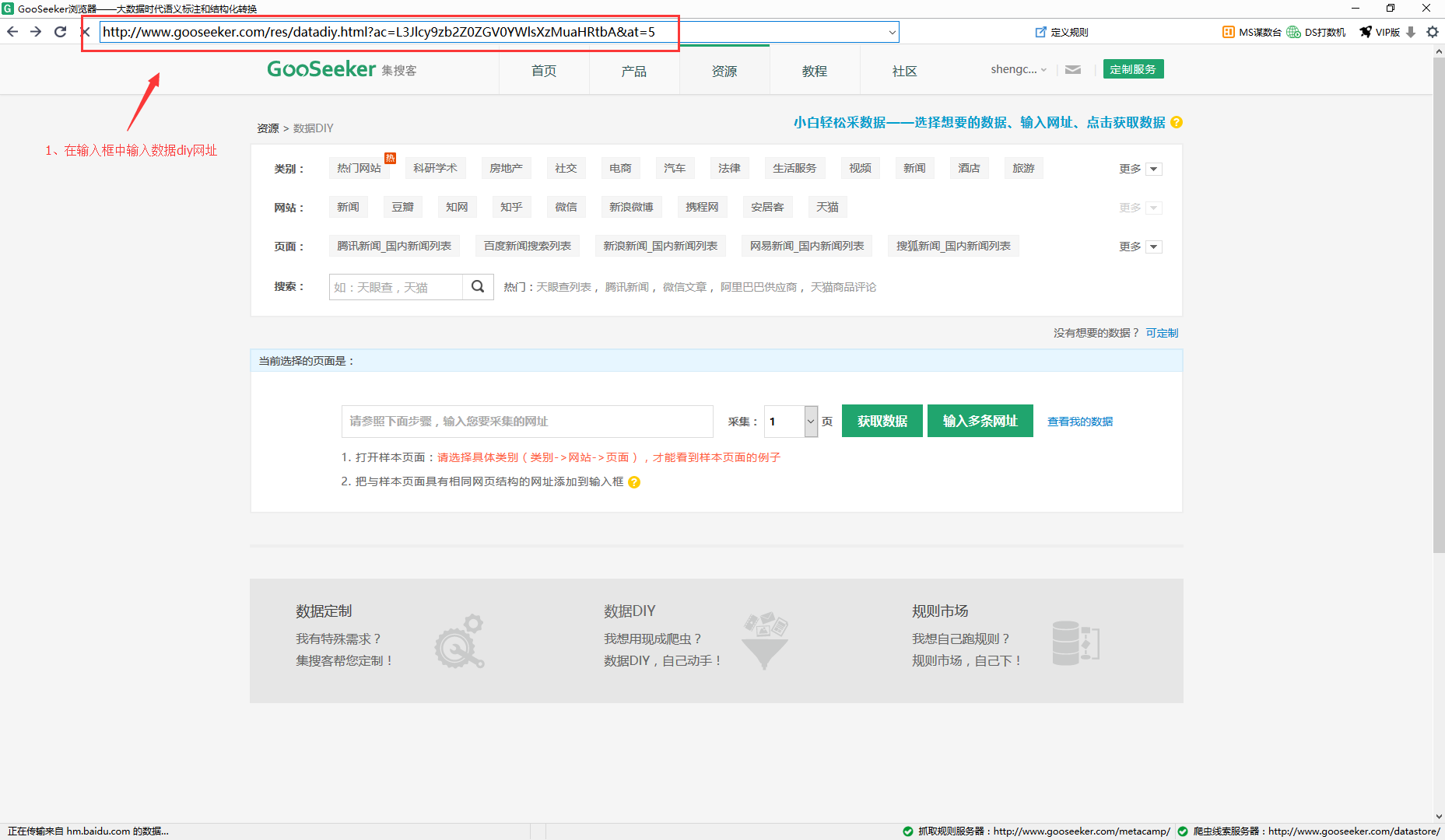
Task: Select 百度新闻搜索列表 page
Action: (x=528, y=246)
